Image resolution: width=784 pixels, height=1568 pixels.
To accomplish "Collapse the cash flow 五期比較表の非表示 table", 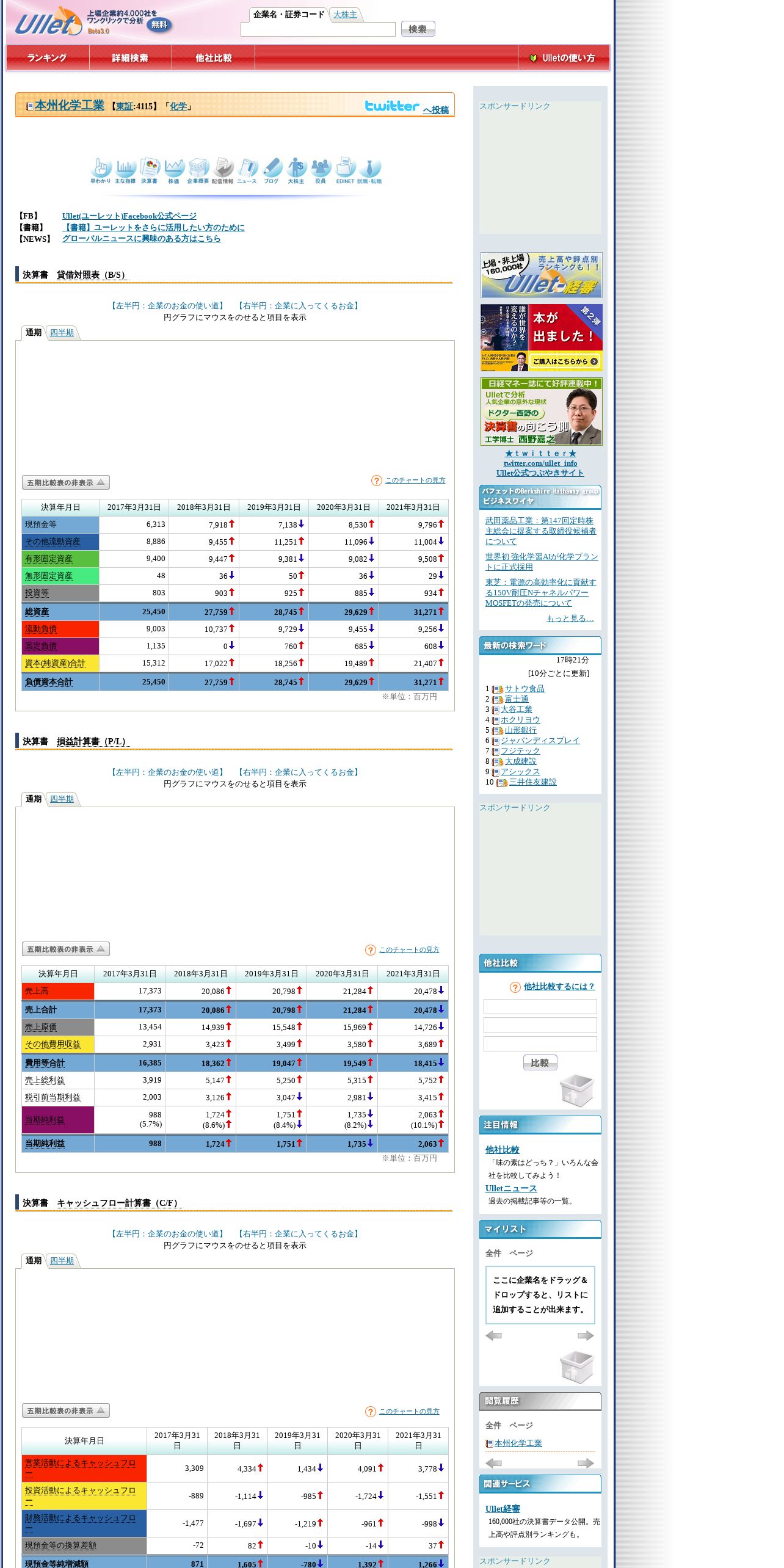I will (x=66, y=1410).
